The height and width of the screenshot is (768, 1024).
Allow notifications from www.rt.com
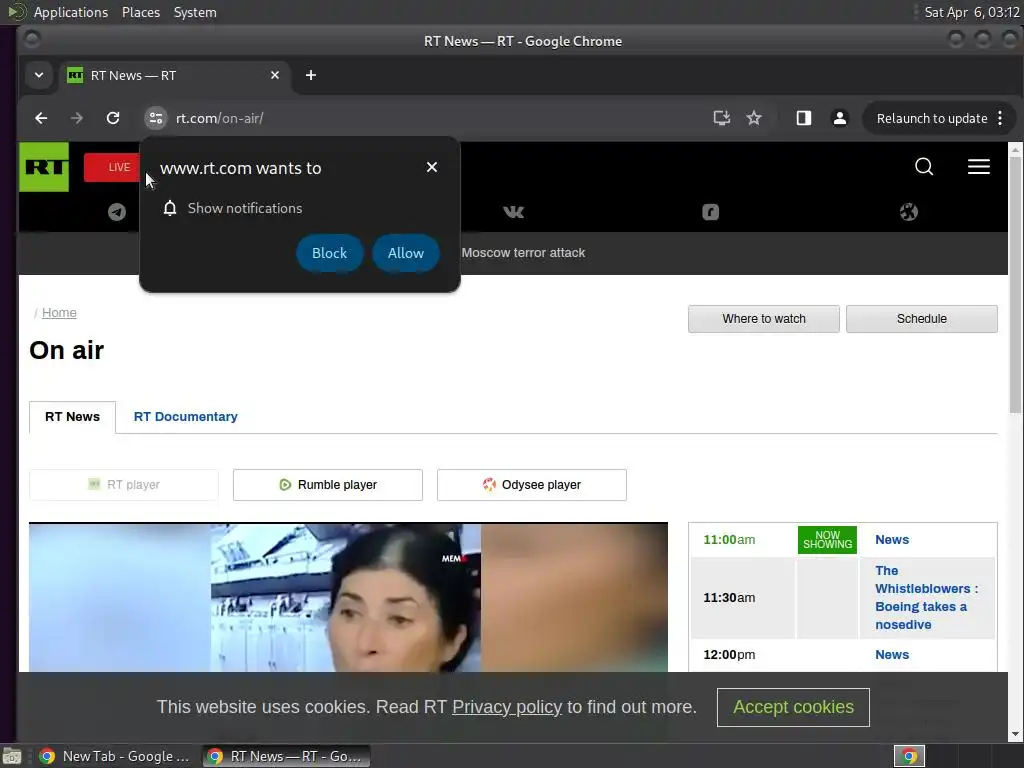point(406,253)
